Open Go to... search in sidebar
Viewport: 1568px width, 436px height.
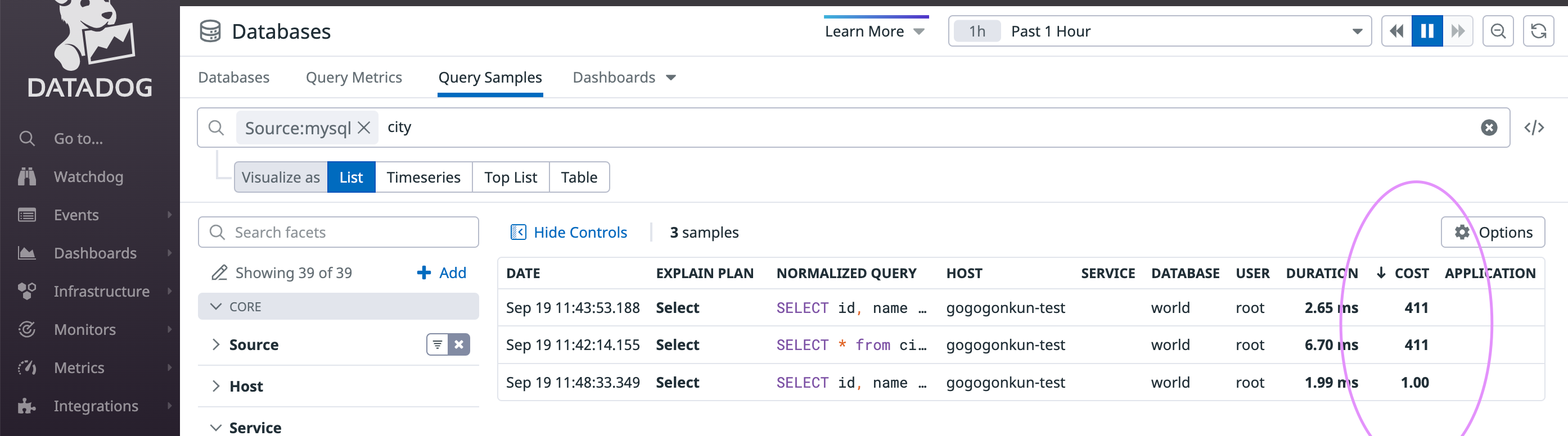(x=78, y=139)
